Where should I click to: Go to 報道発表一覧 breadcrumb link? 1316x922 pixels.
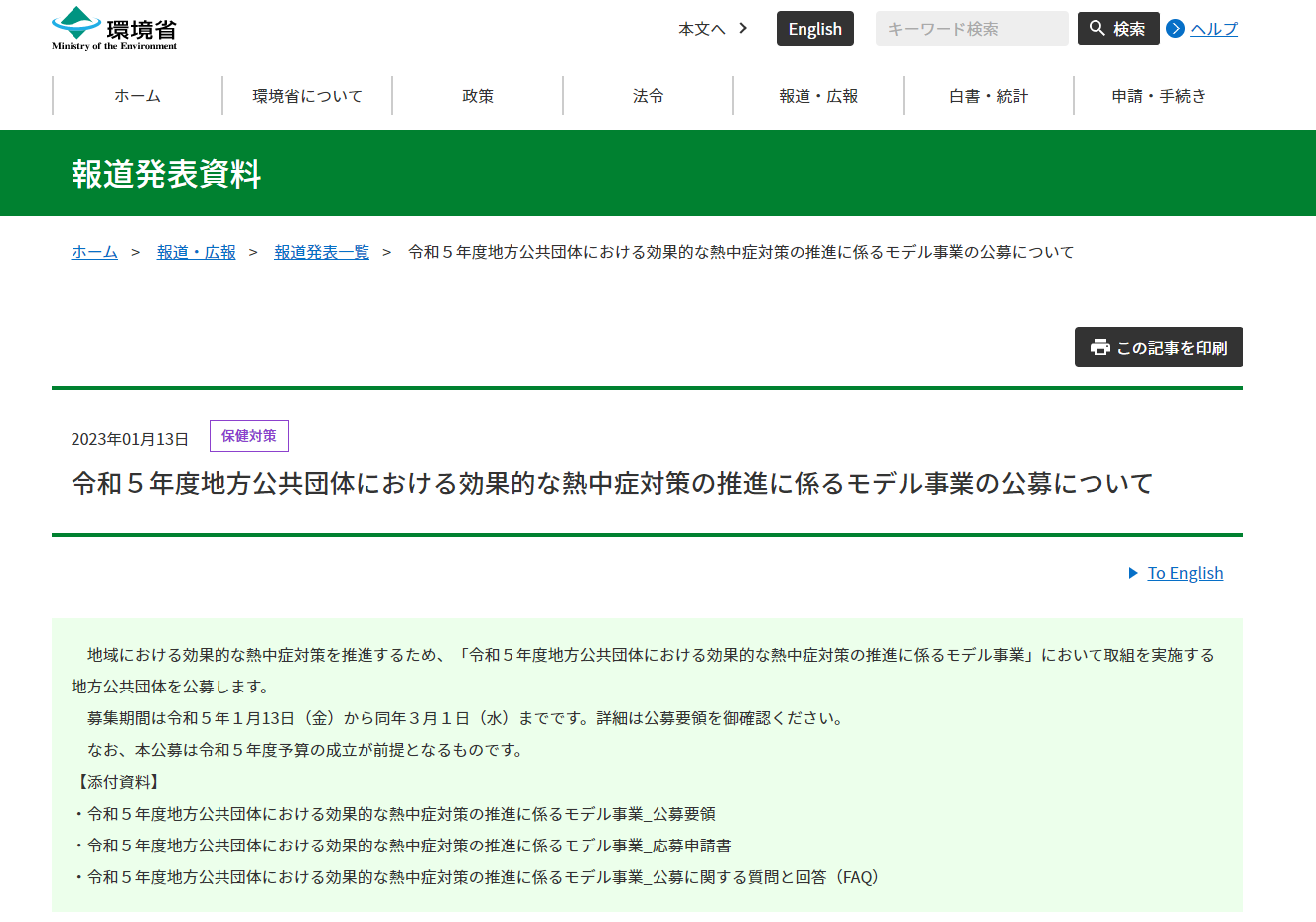(x=322, y=252)
